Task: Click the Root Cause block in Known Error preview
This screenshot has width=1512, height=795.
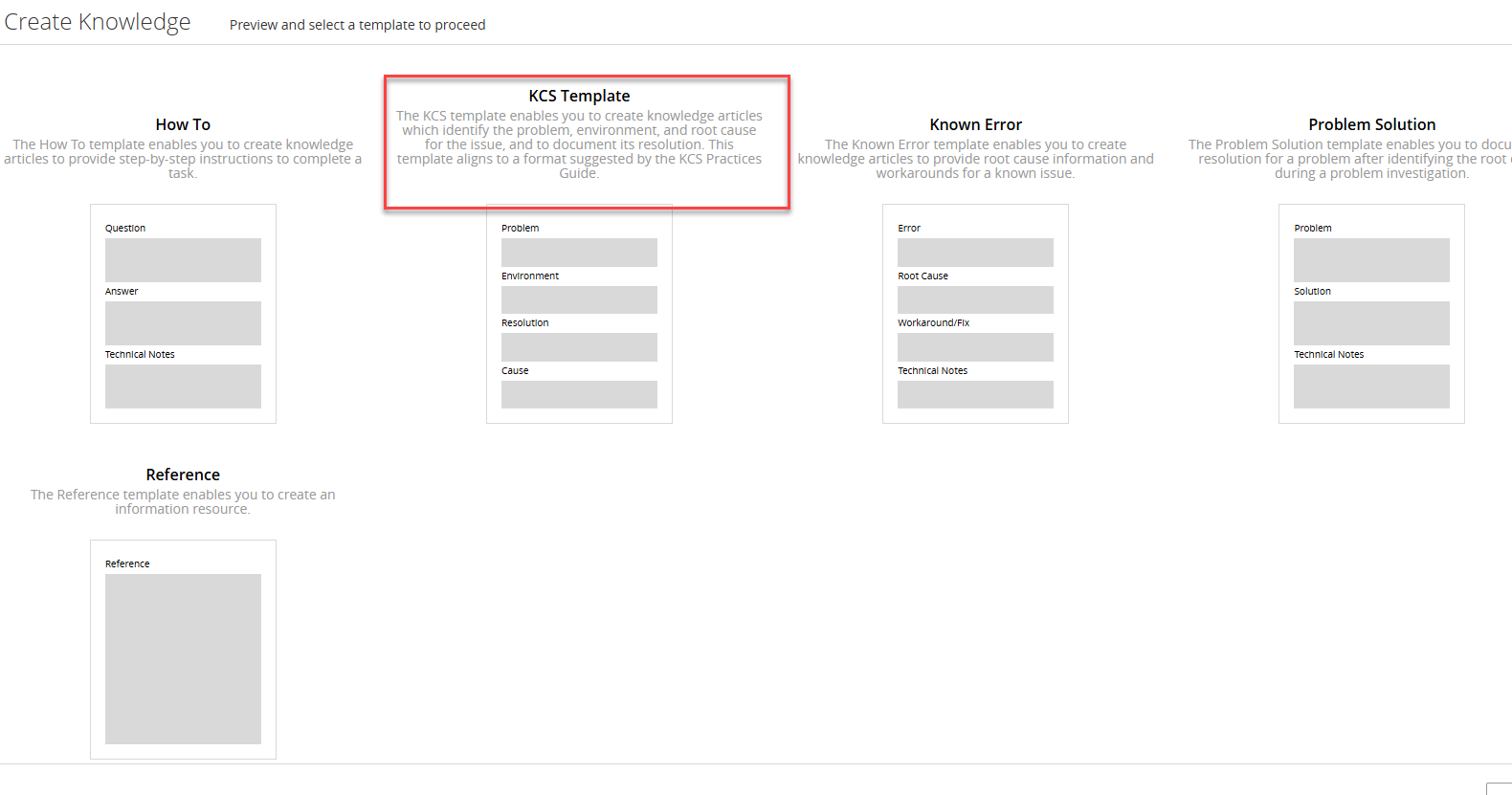Action: [975, 299]
